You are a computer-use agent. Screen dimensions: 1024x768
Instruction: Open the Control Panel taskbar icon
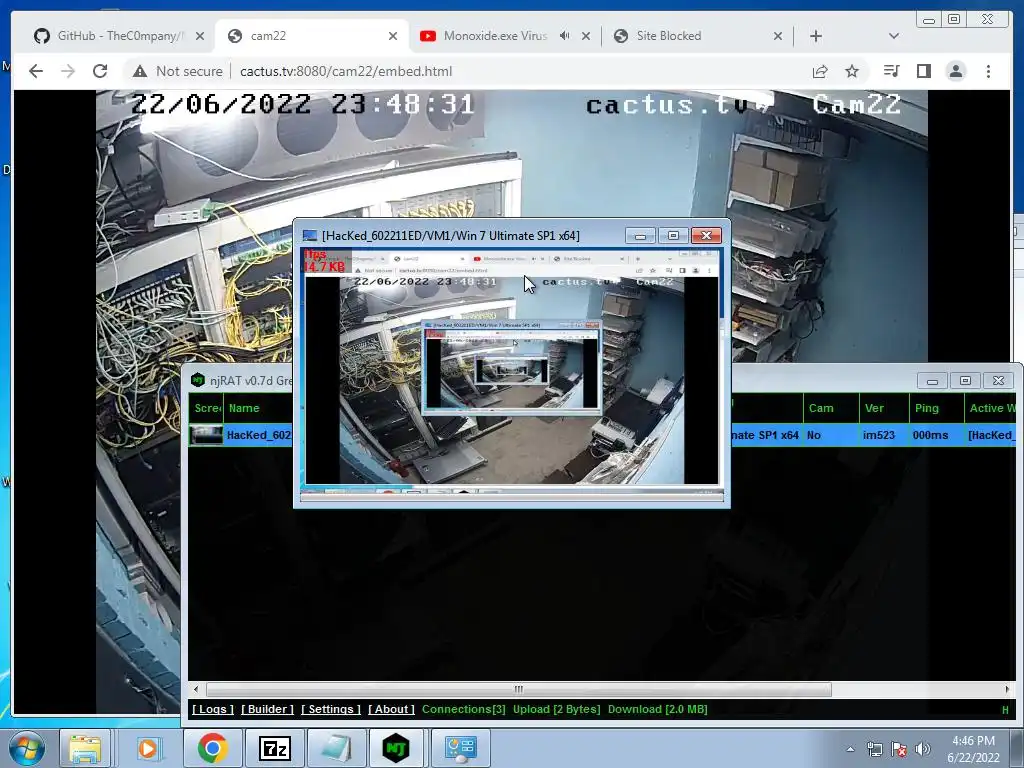(461, 748)
